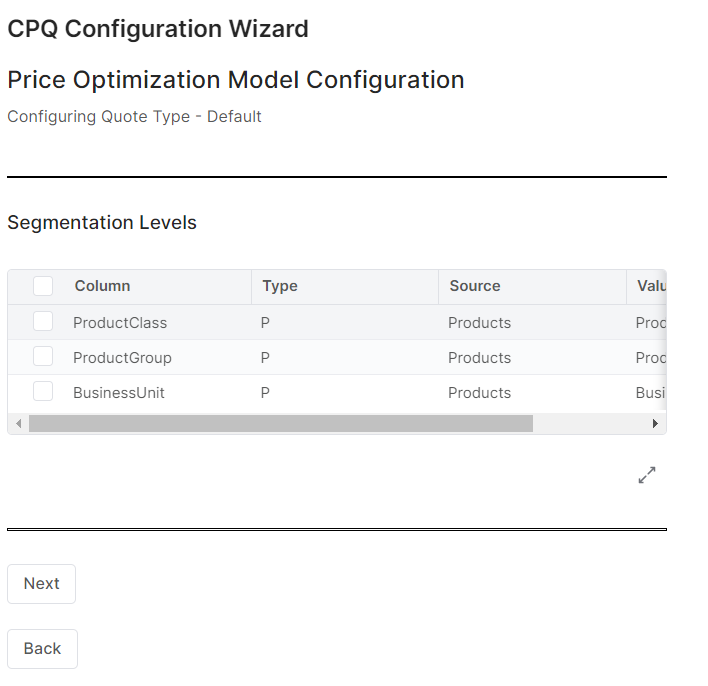
Task: Click the expand table fullscreen icon
Action: click(647, 476)
